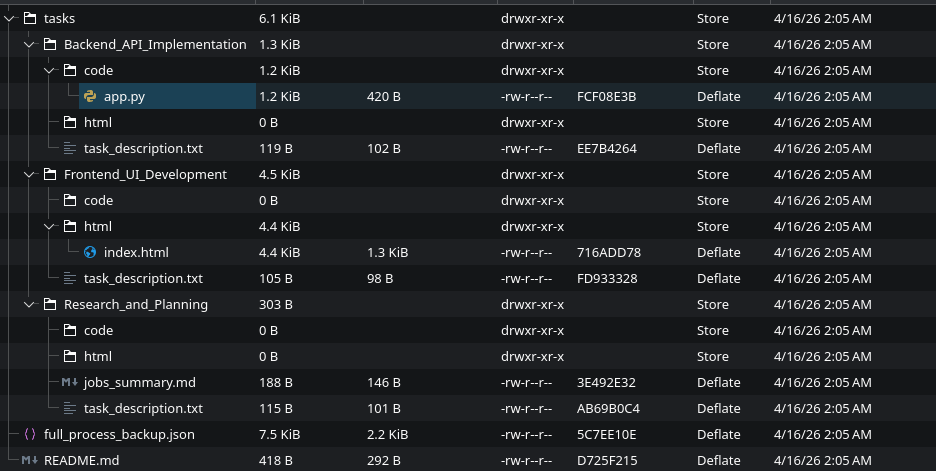
Task: Collapse the Frontend_UI_Development folder
Action: pyautogui.click(x=30, y=175)
